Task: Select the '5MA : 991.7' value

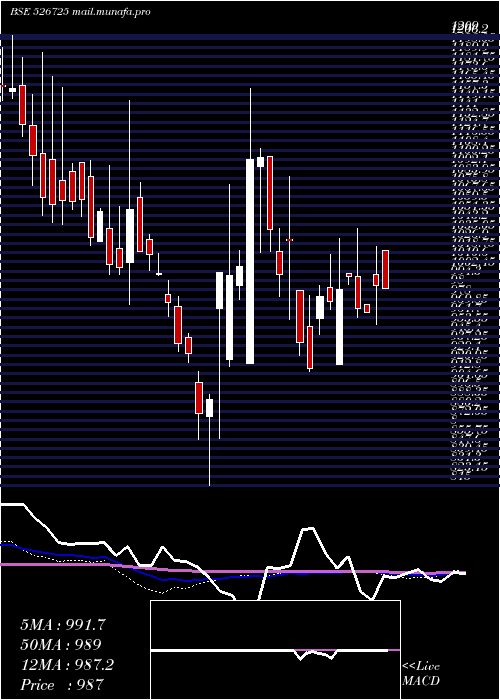Action: tap(63, 625)
